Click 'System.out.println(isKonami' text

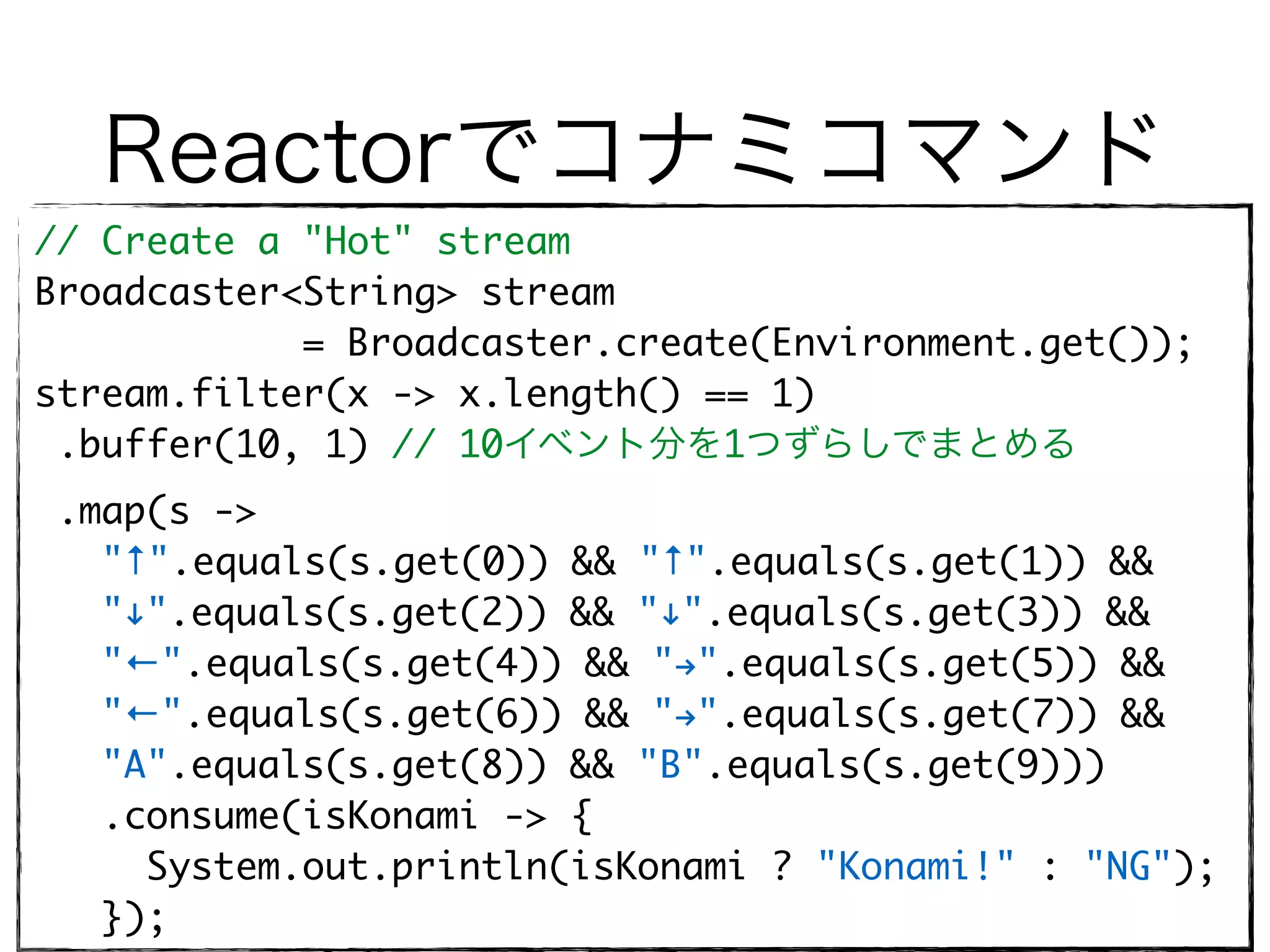point(446,868)
